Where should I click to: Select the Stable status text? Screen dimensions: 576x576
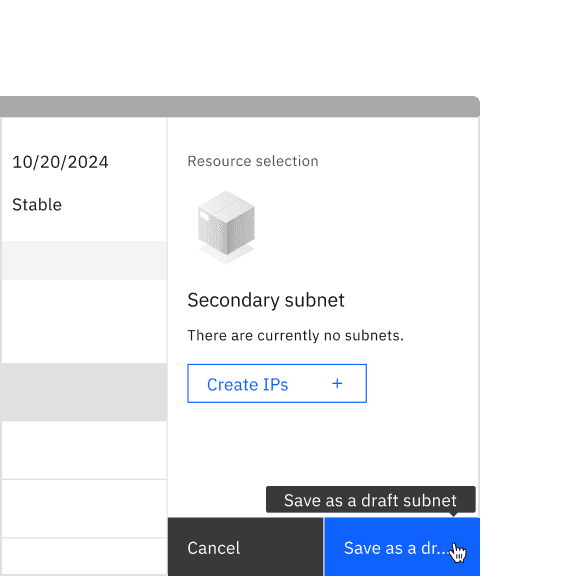[37, 205]
